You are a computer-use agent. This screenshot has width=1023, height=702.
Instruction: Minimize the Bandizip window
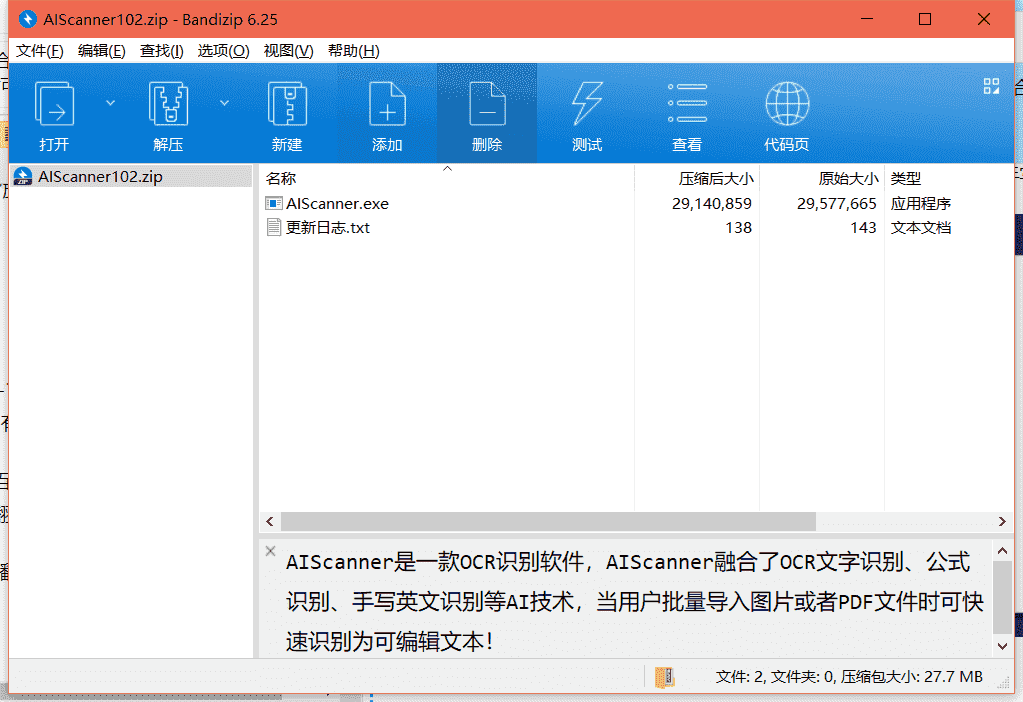click(x=866, y=19)
